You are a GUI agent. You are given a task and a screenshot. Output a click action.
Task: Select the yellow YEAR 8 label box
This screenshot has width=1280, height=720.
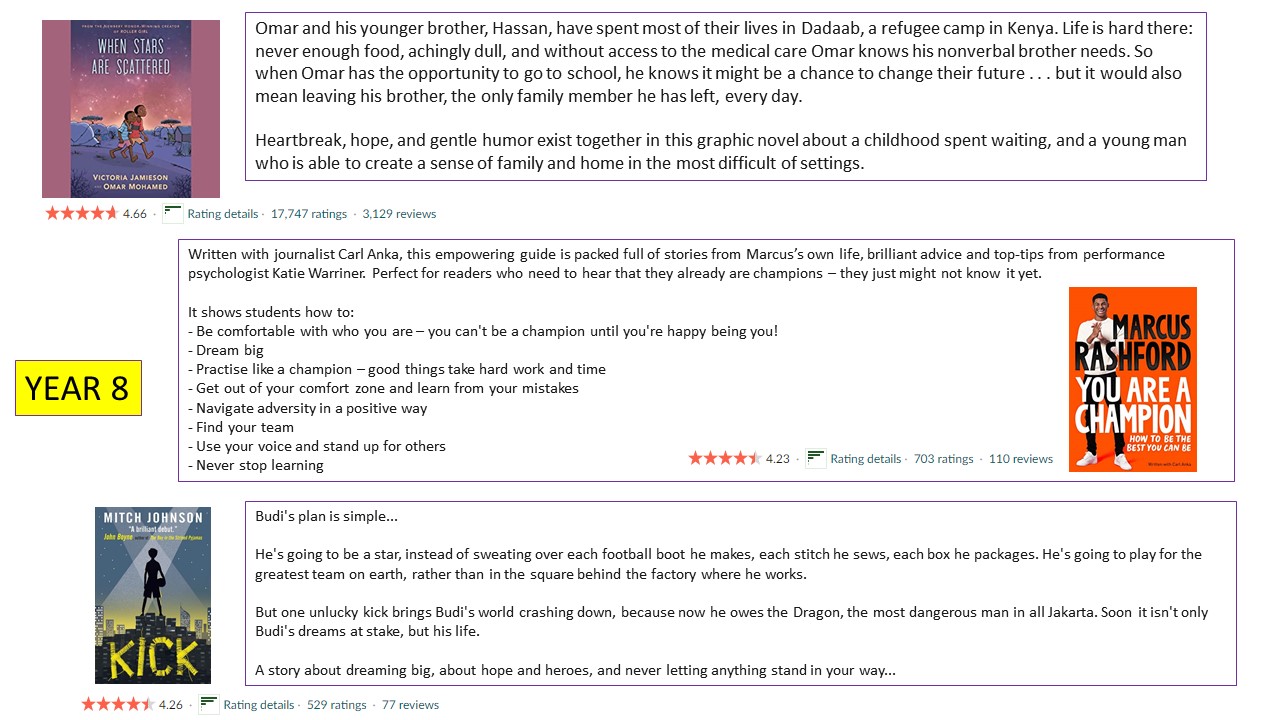tap(78, 388)
